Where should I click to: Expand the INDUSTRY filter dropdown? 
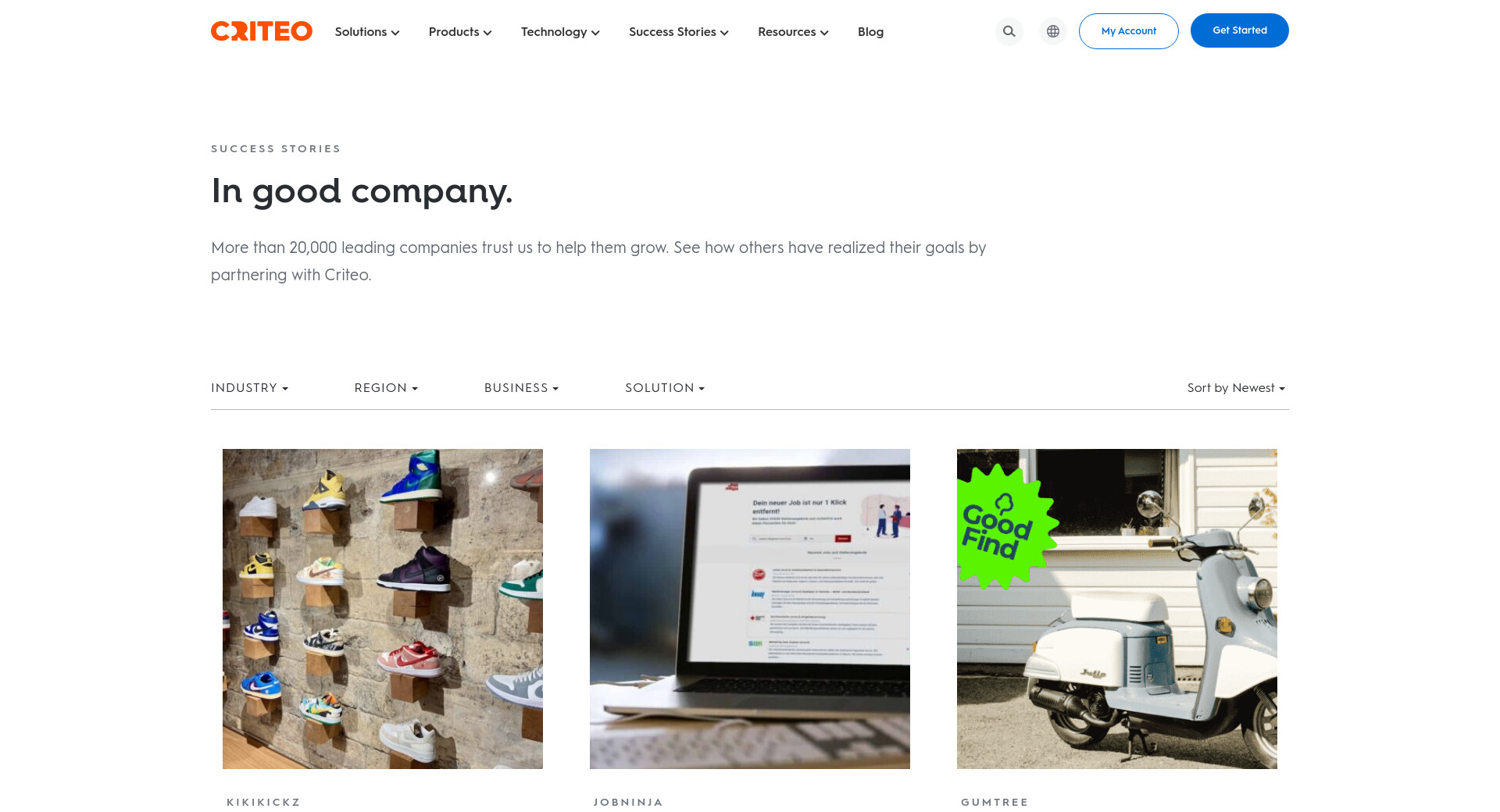click(249, 388)
